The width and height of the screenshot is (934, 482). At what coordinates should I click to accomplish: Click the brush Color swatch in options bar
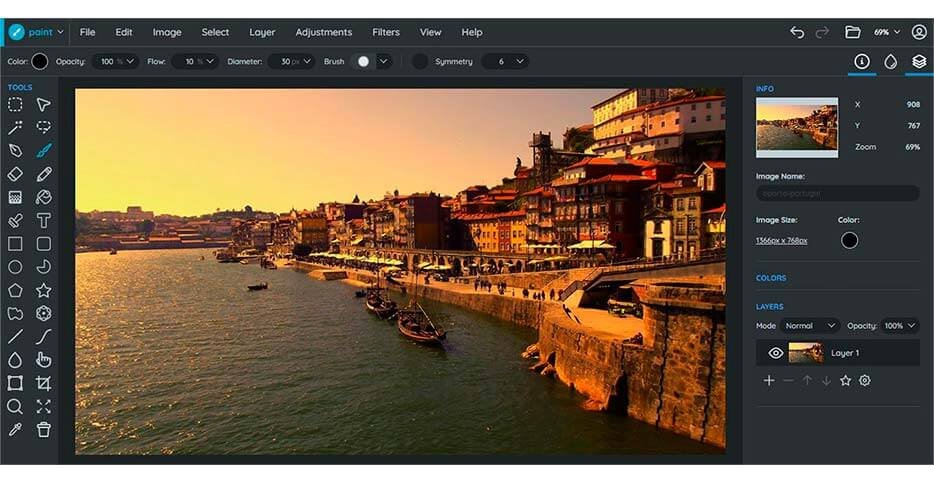(40, 61)
